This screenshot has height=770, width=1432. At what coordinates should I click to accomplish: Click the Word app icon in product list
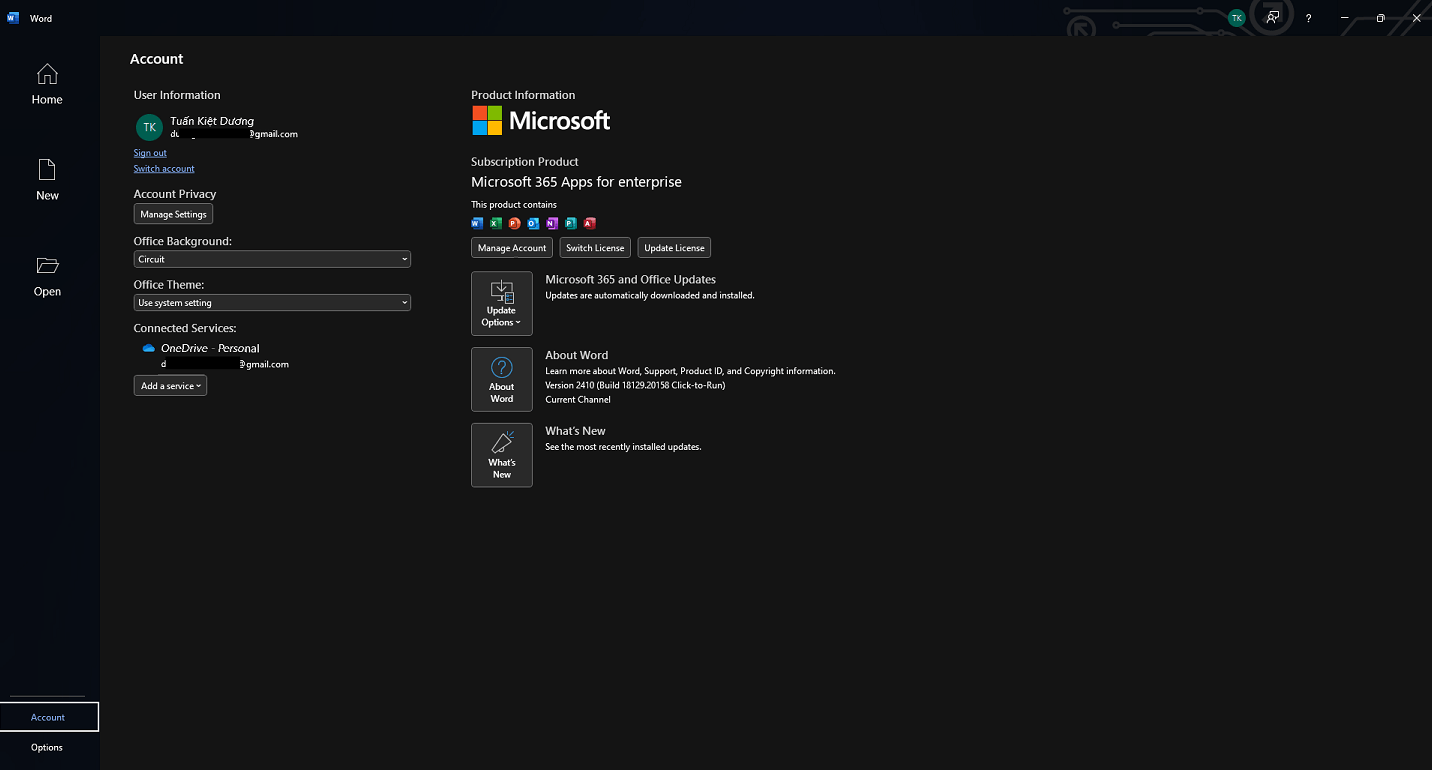(477, 223)
